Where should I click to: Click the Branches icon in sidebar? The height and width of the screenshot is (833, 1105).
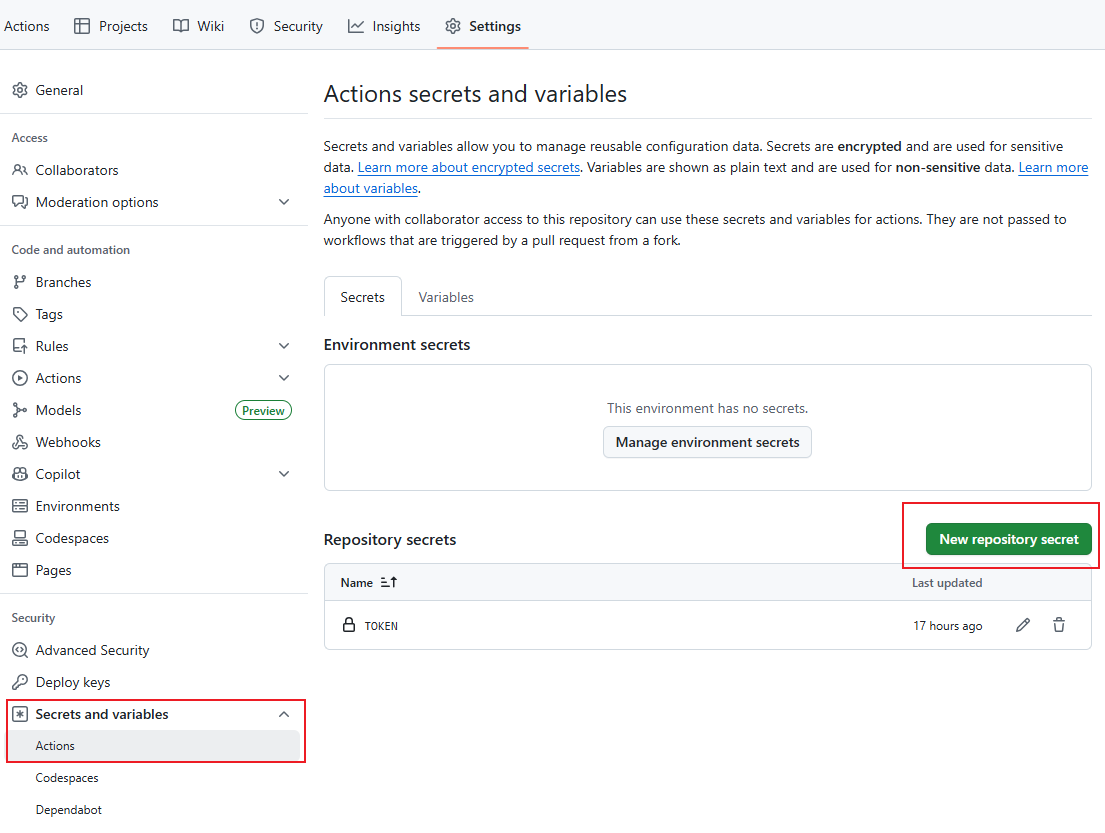pyautogui.click(x=20, y=282)
